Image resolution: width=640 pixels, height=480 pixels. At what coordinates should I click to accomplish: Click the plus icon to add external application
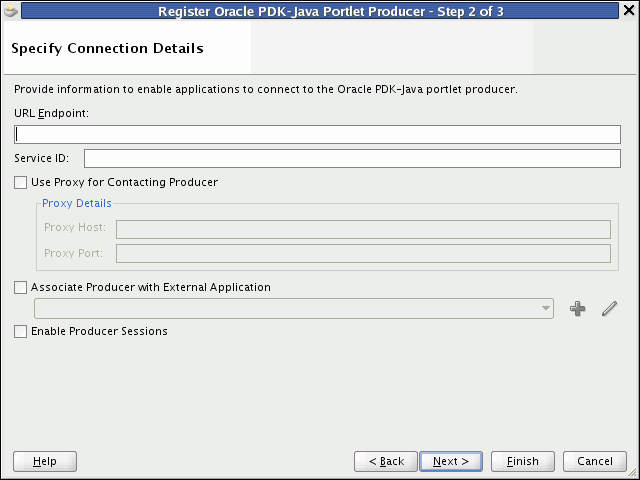pyautogui.click(x=577, y=309)
